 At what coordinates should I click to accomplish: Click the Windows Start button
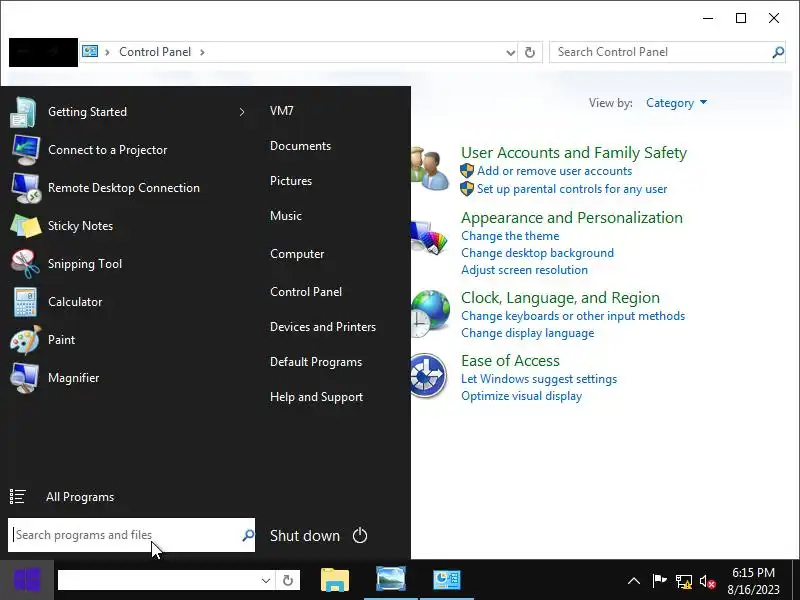click(x=27, y=580)
